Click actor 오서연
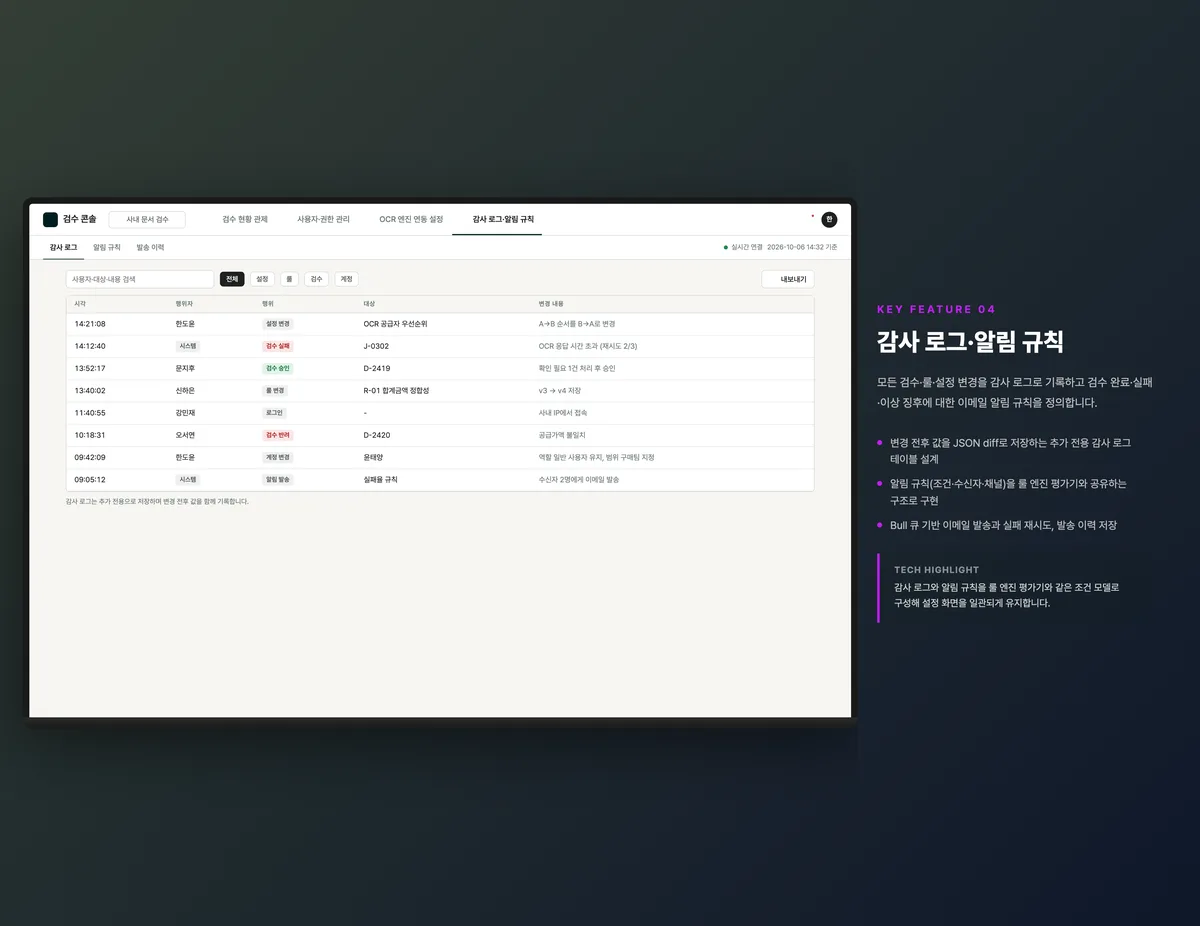The image size is (1200, 926). [x=185, y=435]
